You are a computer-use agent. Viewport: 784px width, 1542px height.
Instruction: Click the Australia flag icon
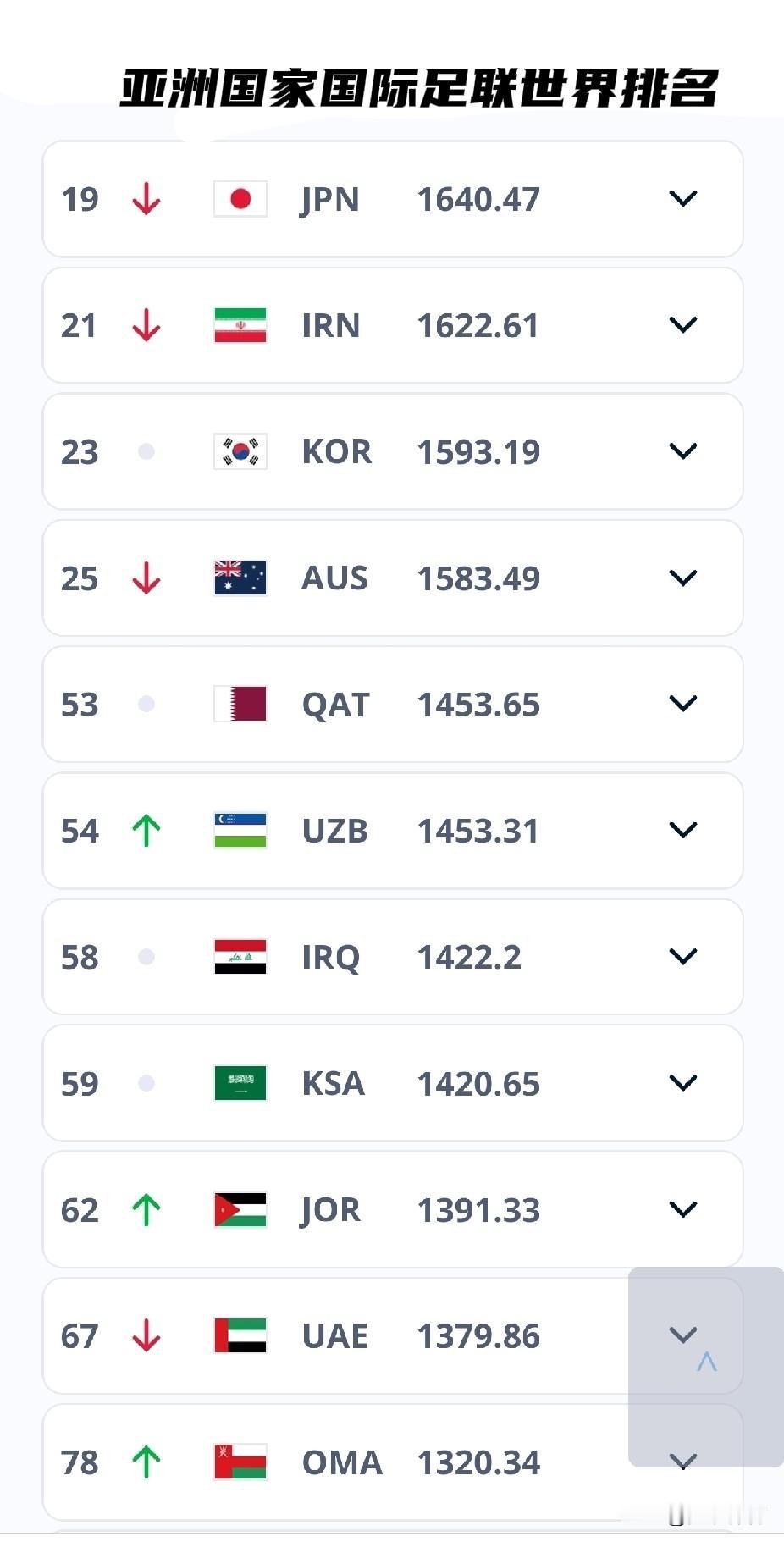point(240,578)
